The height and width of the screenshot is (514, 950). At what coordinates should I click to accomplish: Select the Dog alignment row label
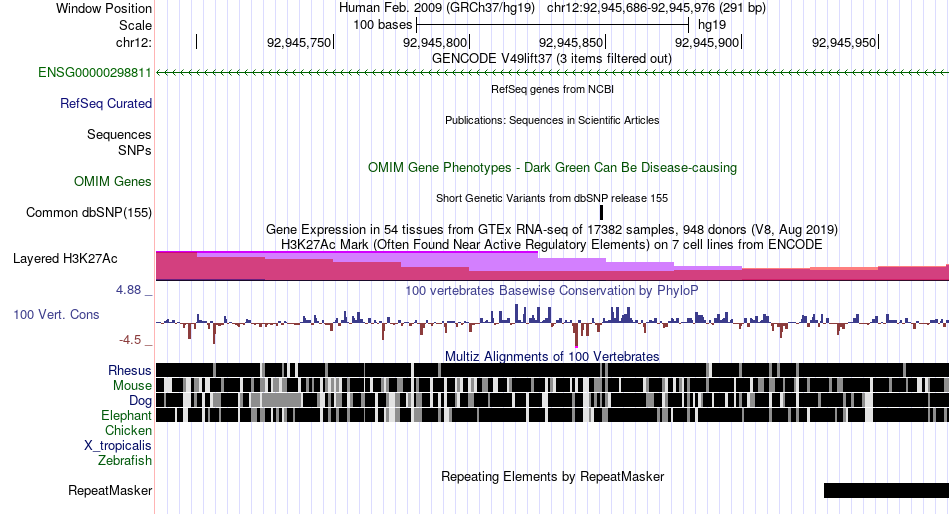point(140,401)
